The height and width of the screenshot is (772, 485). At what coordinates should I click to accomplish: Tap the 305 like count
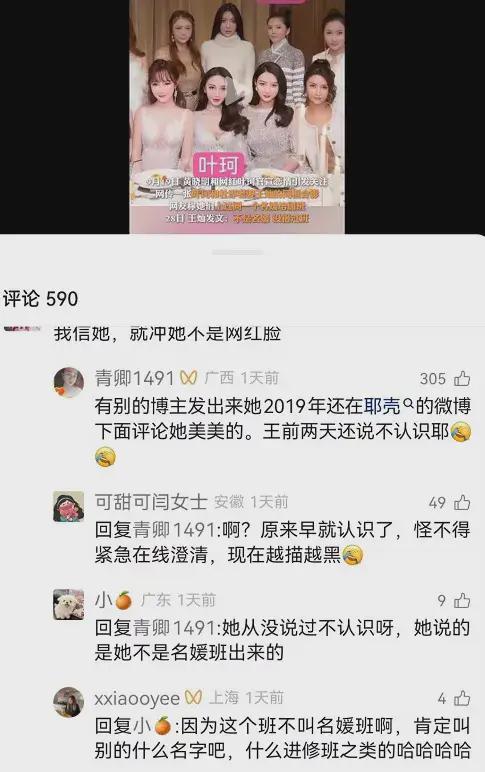click(x=433, y=379)
